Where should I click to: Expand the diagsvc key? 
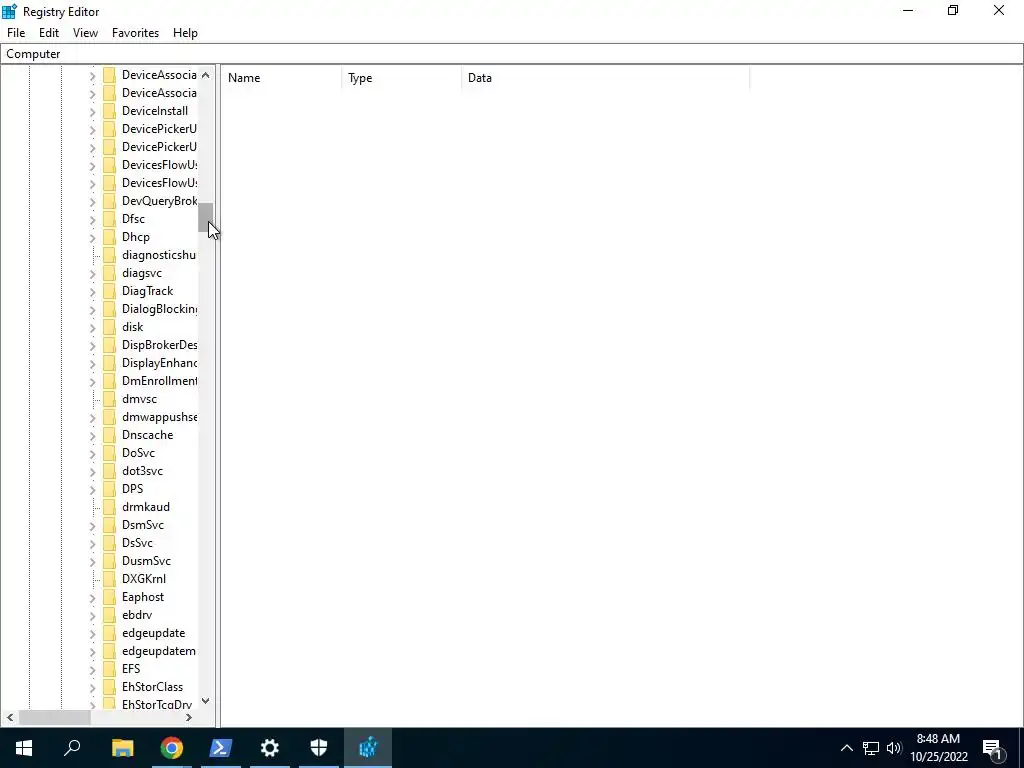pyautogui.click(x=92, y=274)
